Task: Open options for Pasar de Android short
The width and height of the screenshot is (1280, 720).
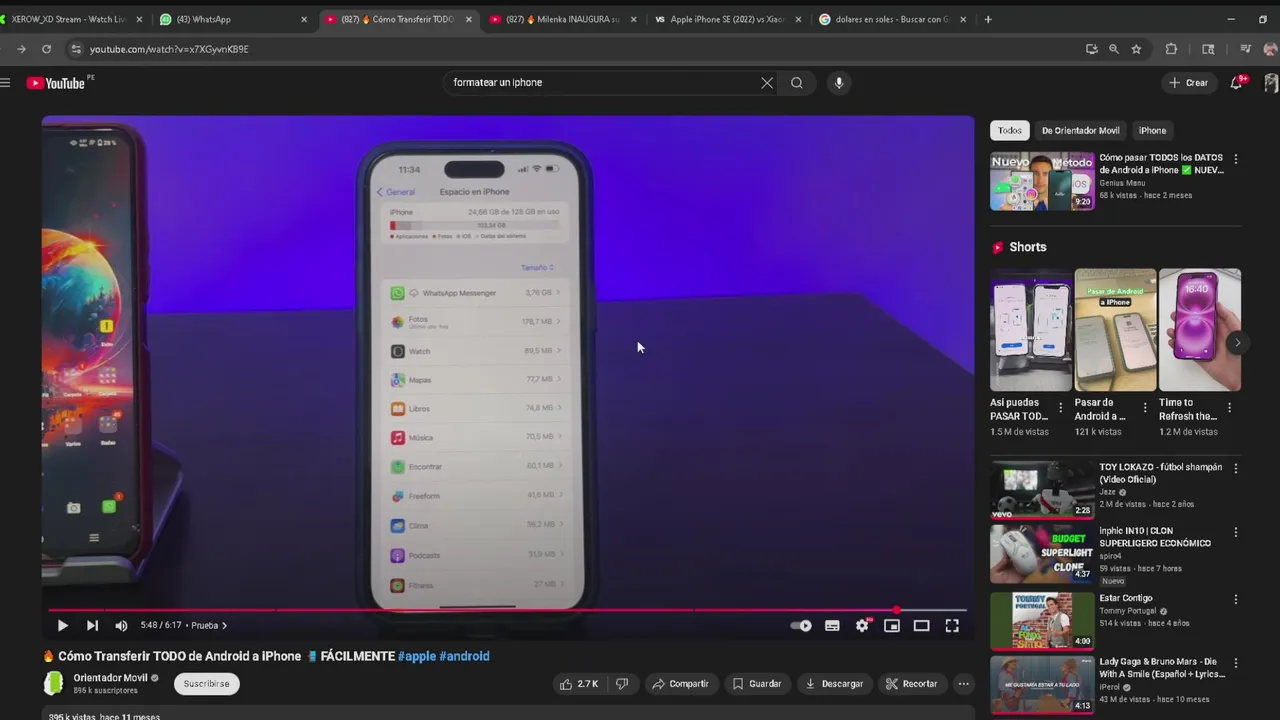Action: [x=1145, y=408]
